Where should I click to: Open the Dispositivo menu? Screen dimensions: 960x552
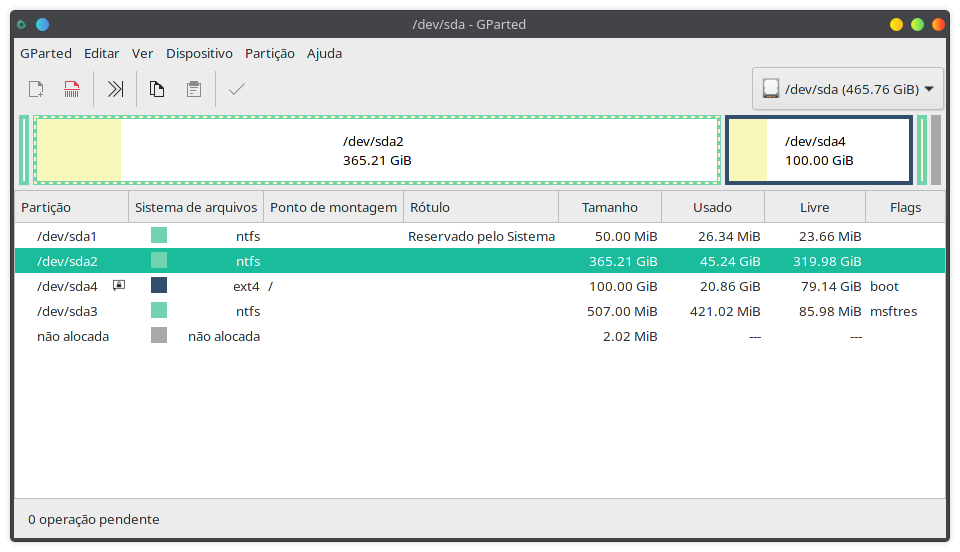(x=200, y=53)
